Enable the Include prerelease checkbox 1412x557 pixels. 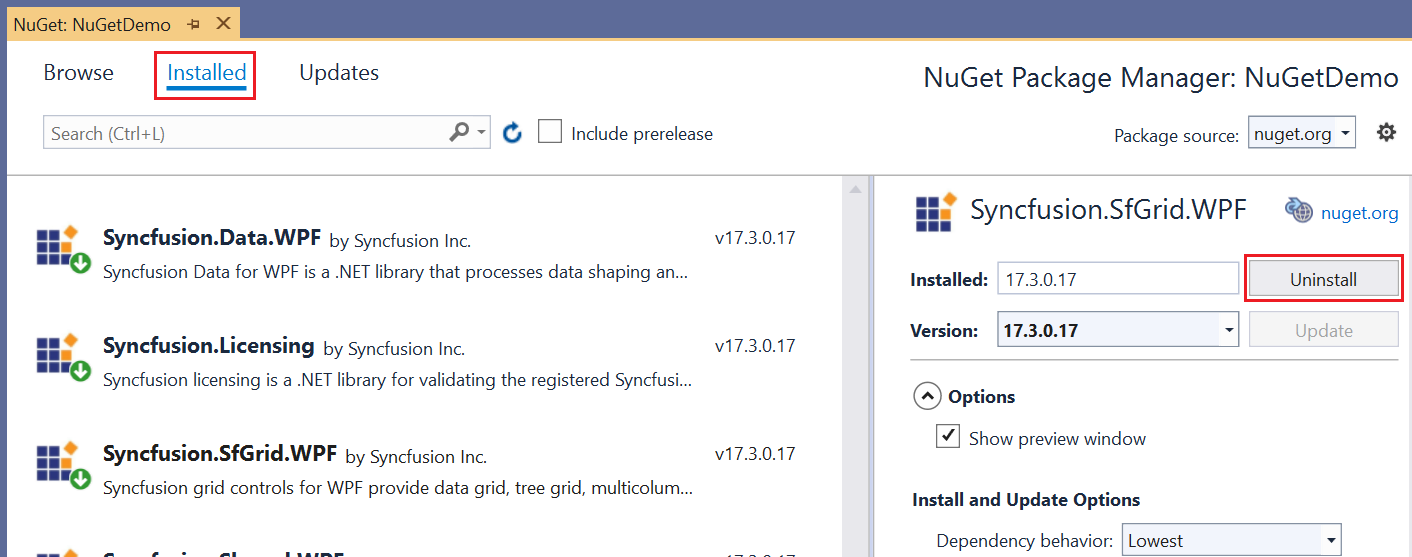[550, 132]
